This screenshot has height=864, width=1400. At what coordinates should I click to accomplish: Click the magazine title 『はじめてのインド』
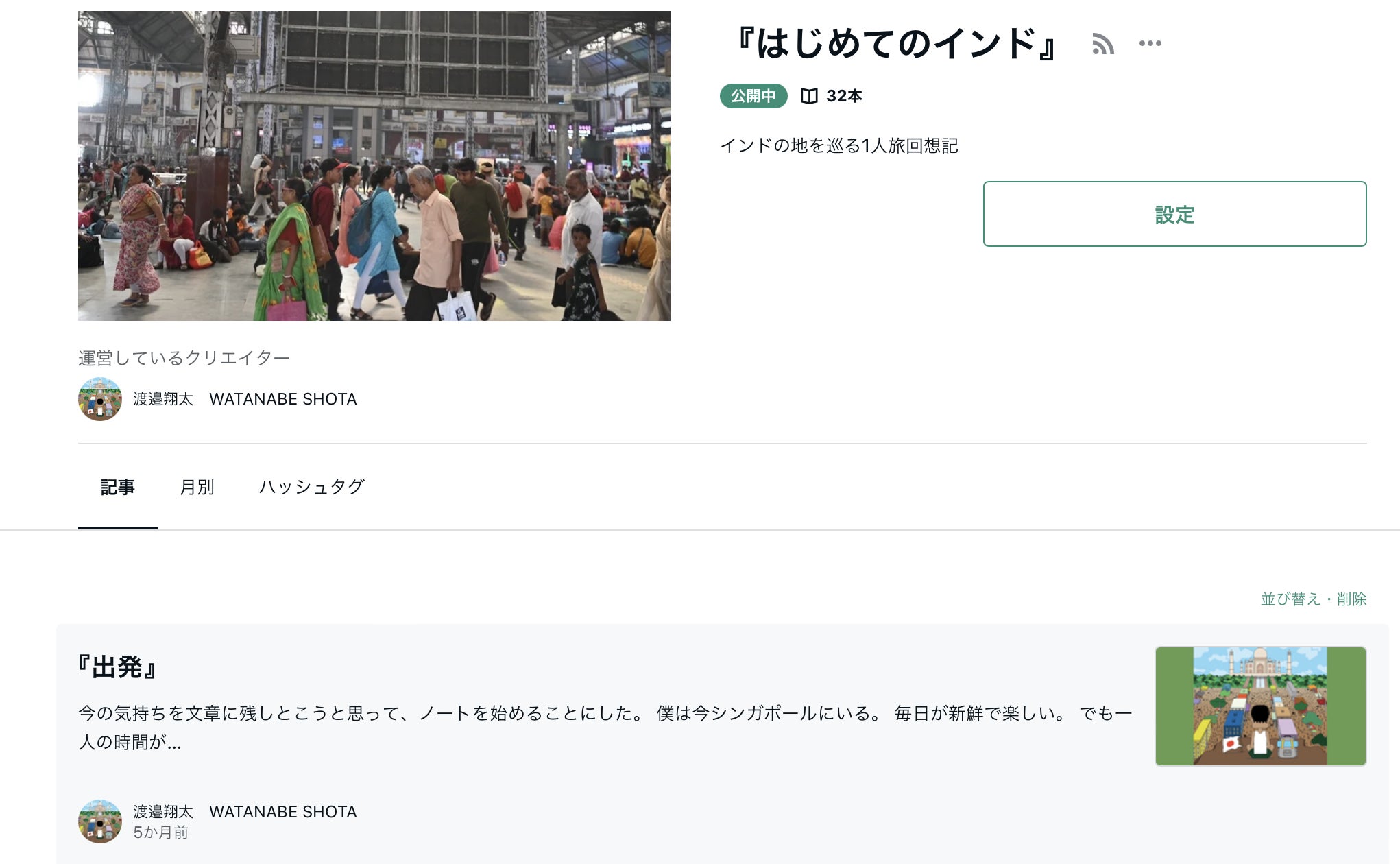click(x=895, y=43)
